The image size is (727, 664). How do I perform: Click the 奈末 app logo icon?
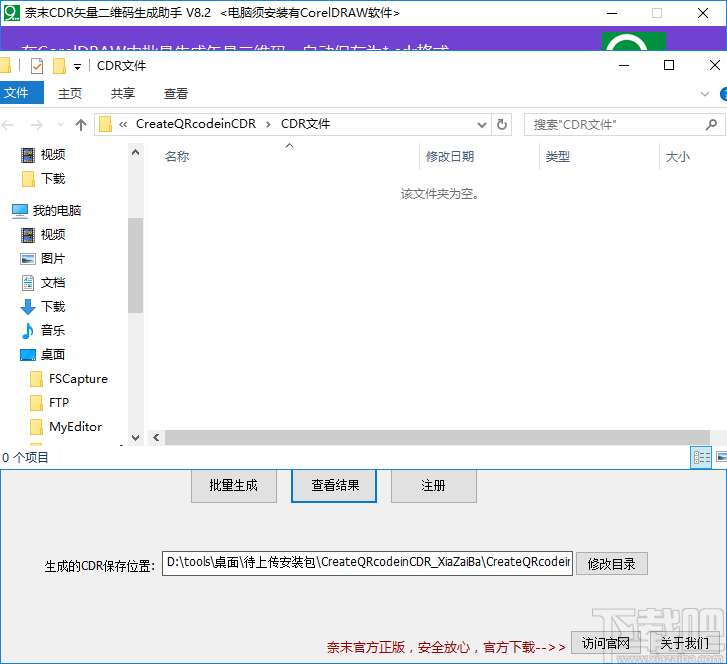coord(11,13)
